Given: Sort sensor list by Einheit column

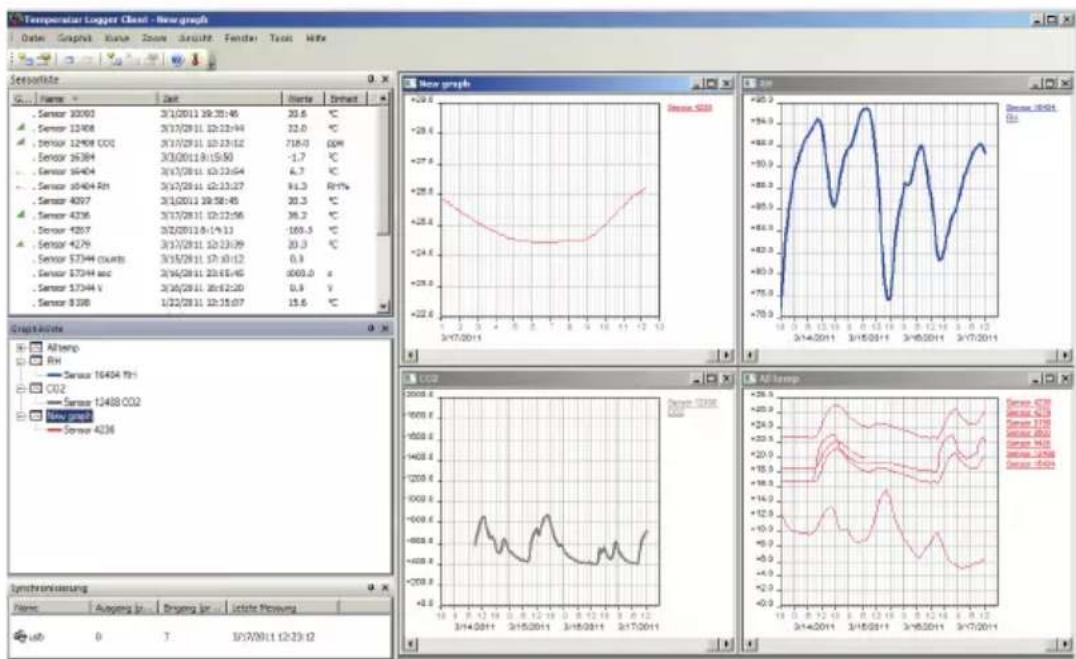Looking at the screenshot, I should pyautogui.click(x=345, y=99).
